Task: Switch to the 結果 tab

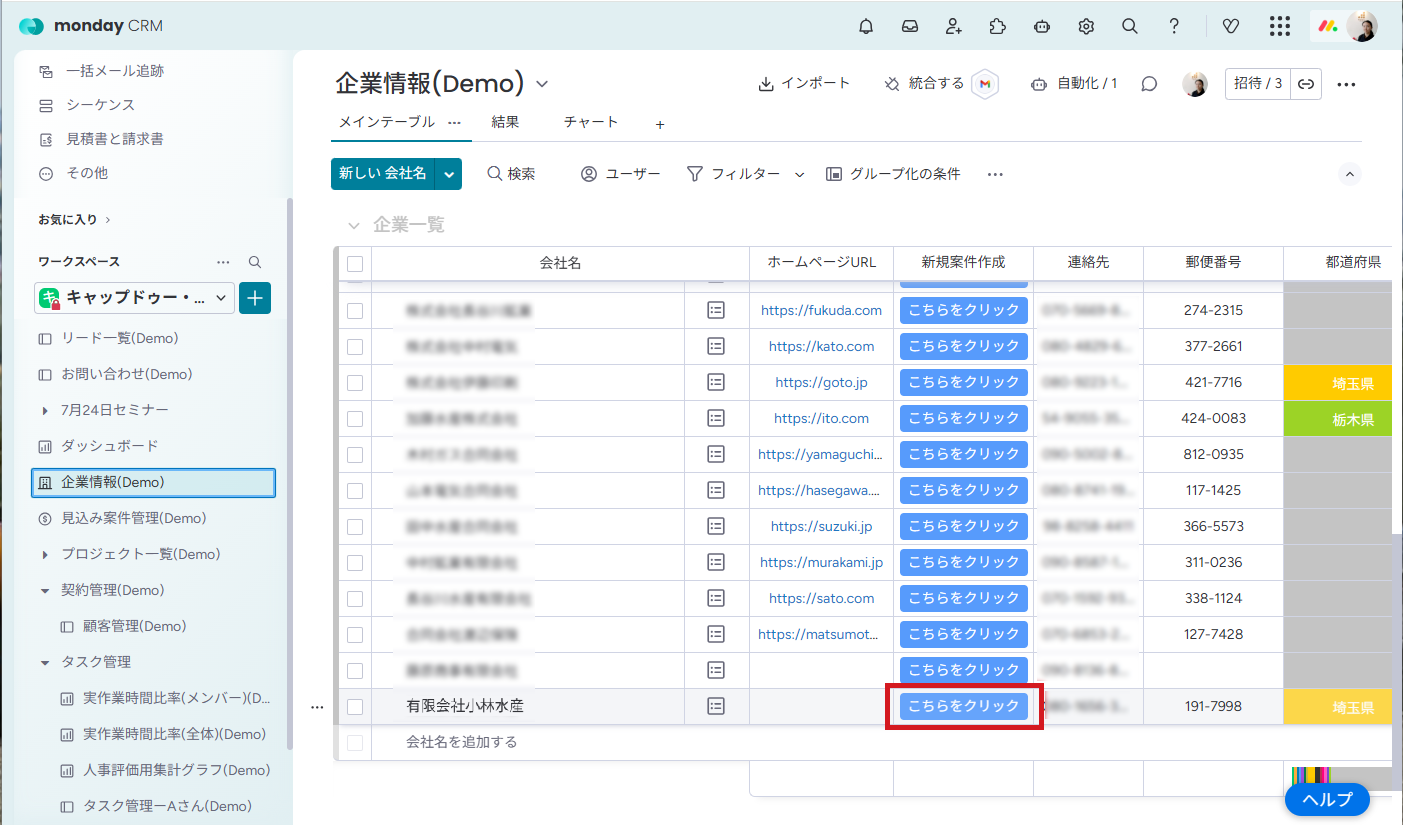Action: pos(505,122)
